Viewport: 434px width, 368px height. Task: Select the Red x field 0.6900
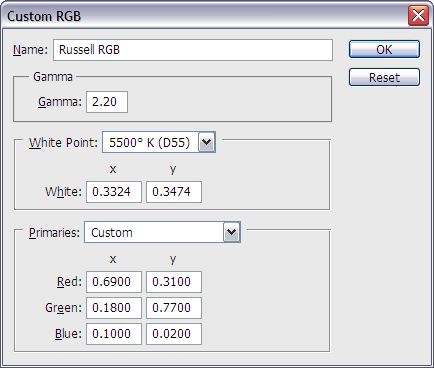pos(114,282)
